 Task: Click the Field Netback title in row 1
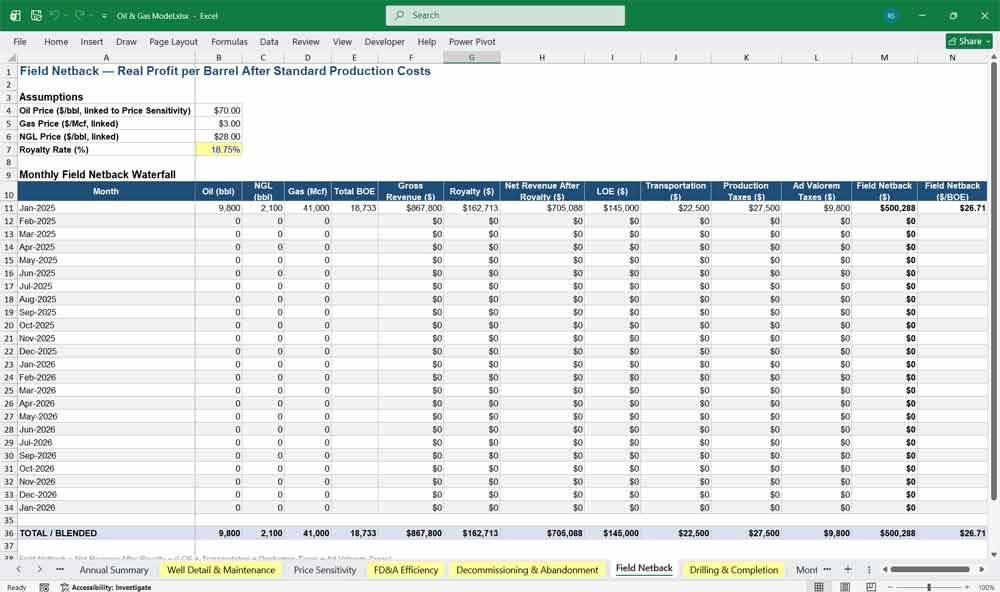224,71
